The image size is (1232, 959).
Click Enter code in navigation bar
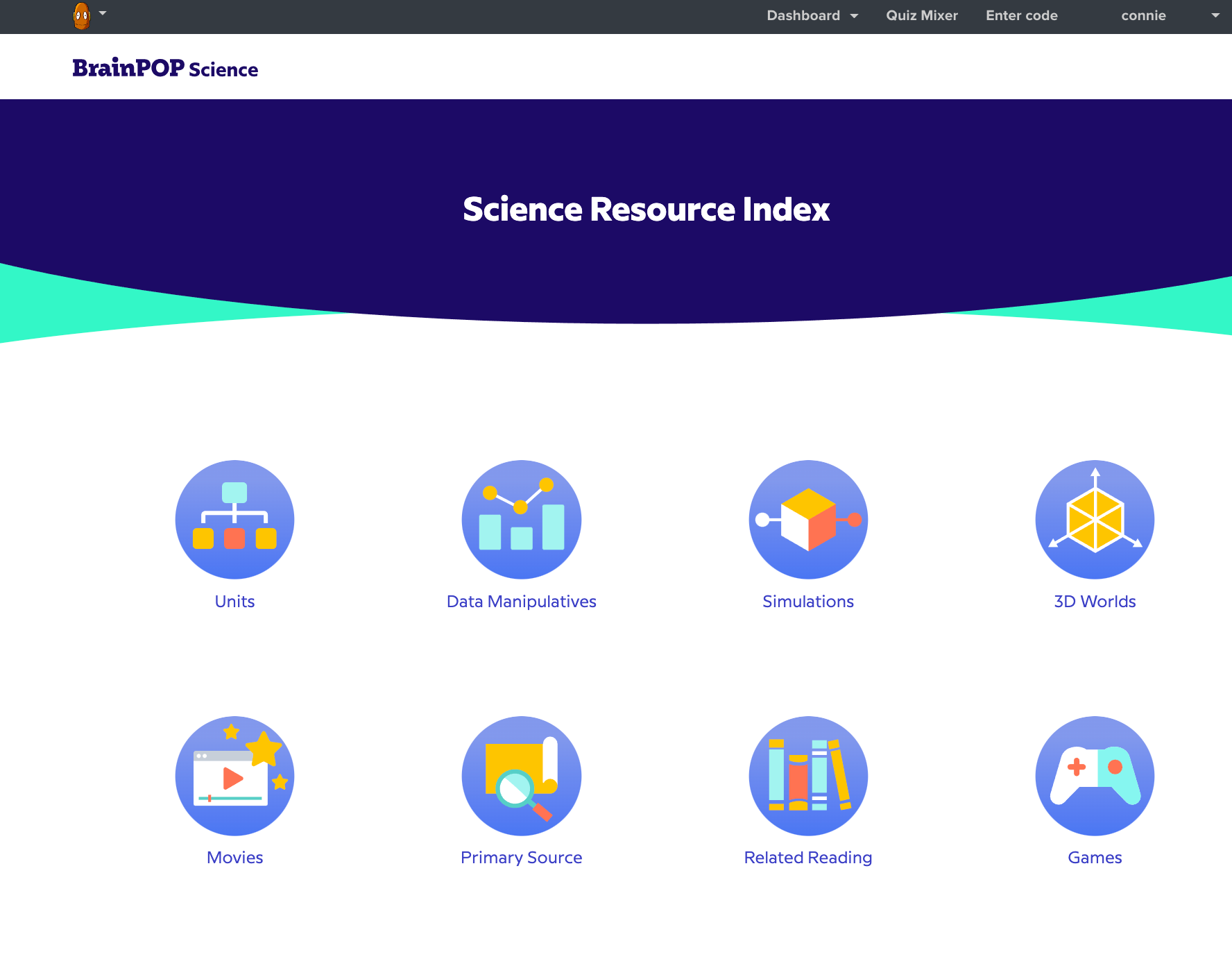tap(1021, 16)
